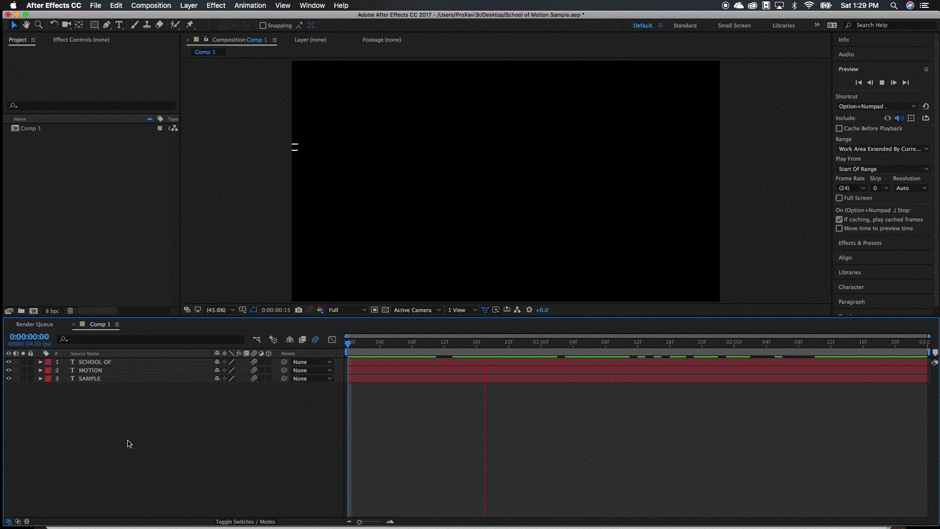The height and width of the screenshot is (529, 940).
Task: Enable Cache Before Playback checkbox
Action: (839, 128)
